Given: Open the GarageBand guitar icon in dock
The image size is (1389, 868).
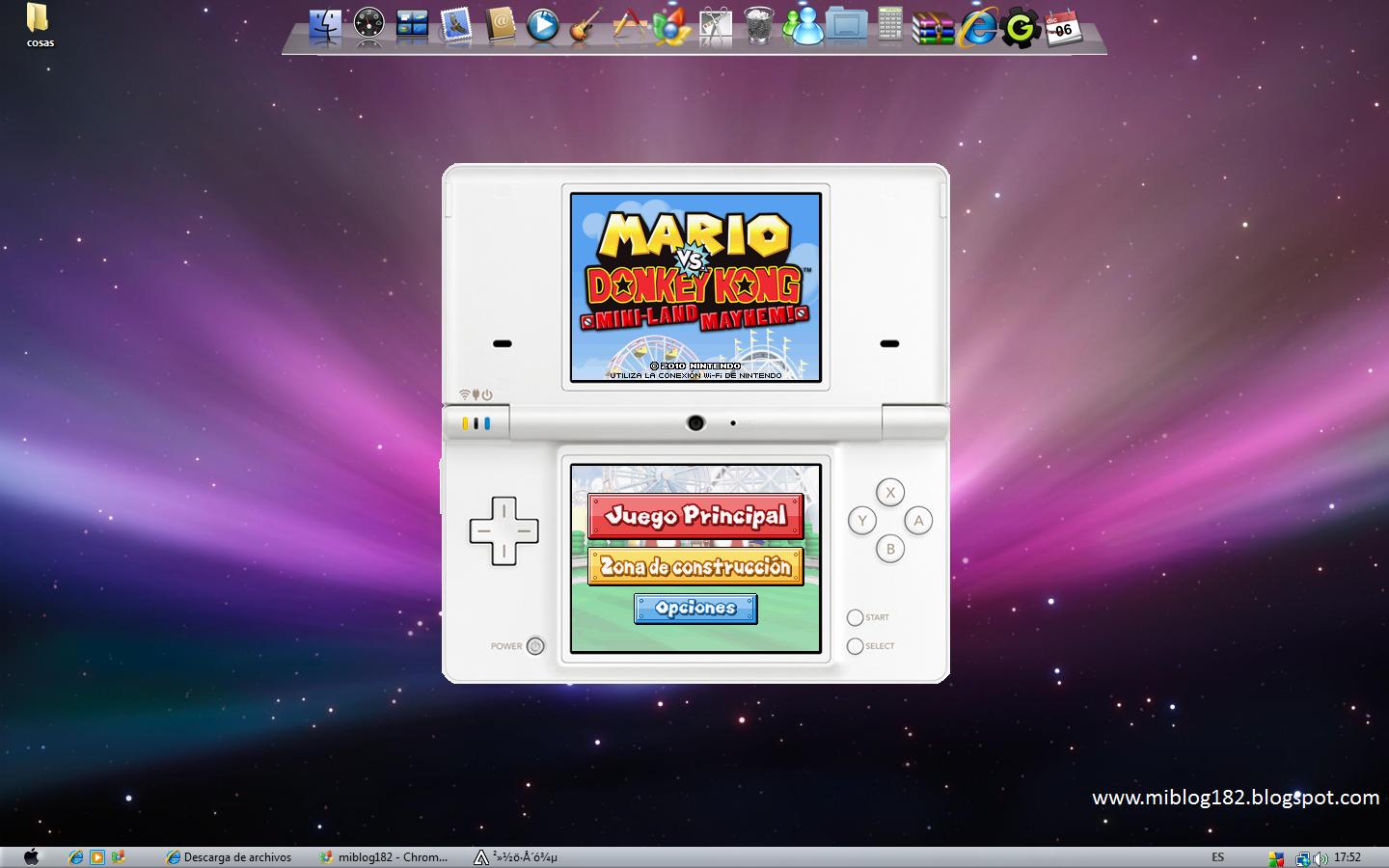Looking at the screenshot, I should (586, 25).
